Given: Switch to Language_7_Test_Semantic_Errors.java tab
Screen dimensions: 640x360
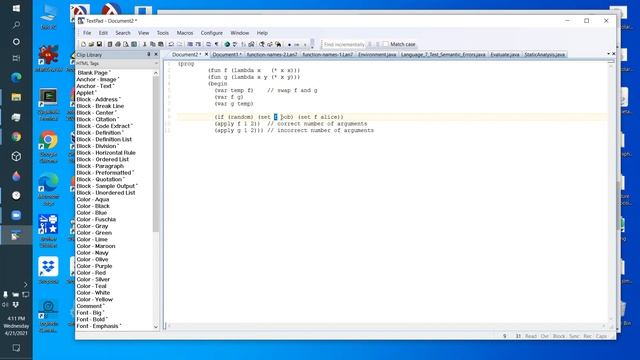Looking at the screenshot, I should (x=443, y=55).
